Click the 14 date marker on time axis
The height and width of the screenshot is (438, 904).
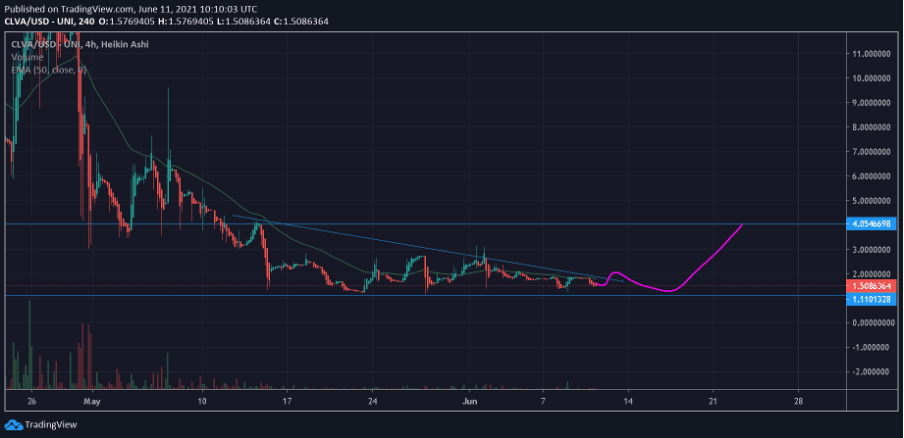point(627,401)
